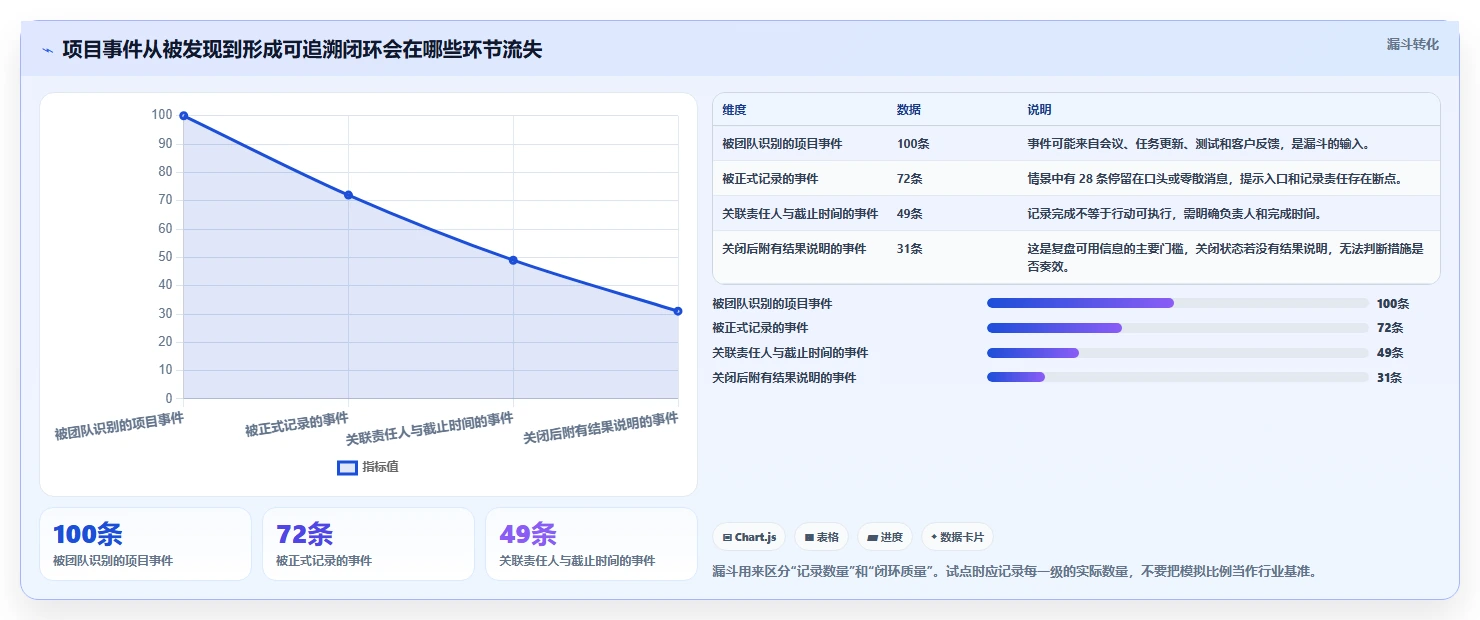The width and height of the screenshot is (1480, 620).
Task: Click table cell 关闭后附有结果说明的事件 in 维度 column
Action: tap(794, 249)
